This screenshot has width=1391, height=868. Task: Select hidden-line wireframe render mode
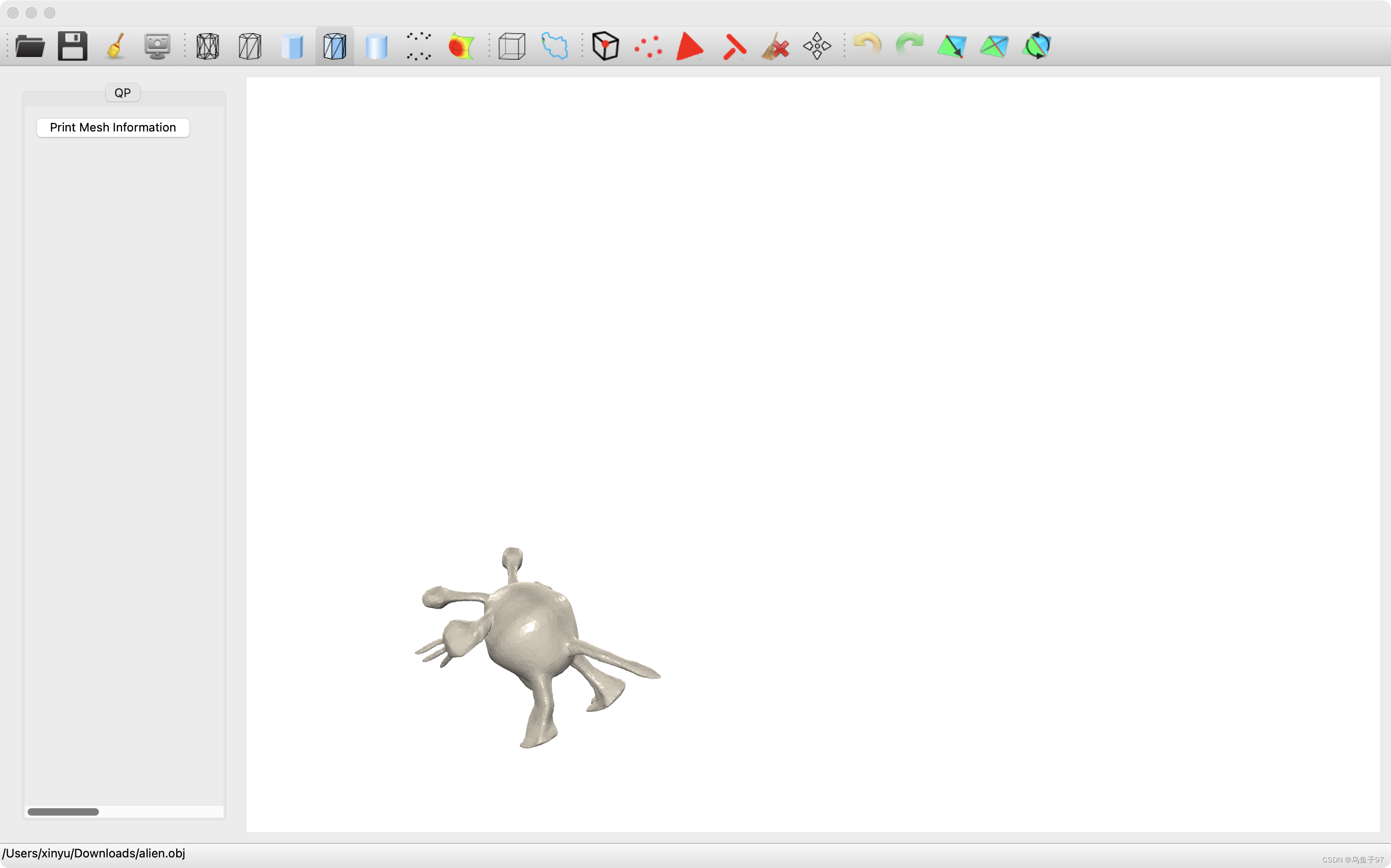(250, 46)
